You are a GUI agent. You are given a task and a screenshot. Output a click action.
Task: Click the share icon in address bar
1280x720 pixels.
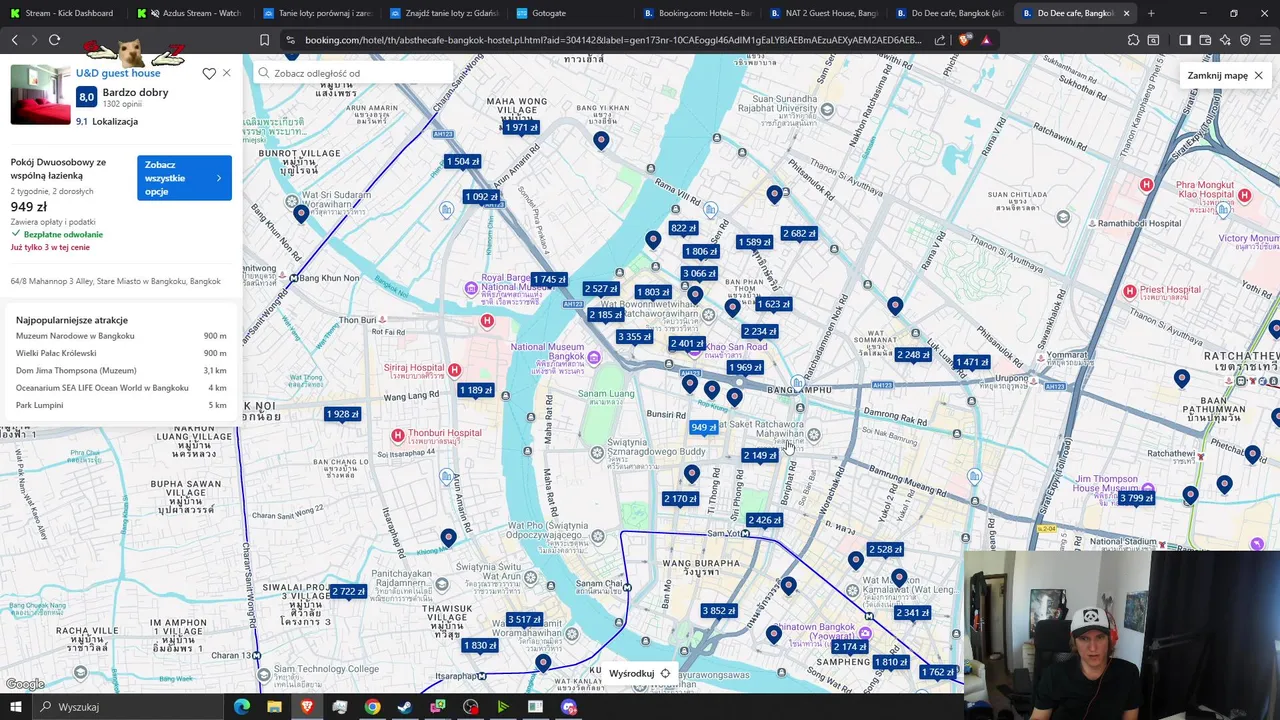pyautogui.click(x=940, y=40)
